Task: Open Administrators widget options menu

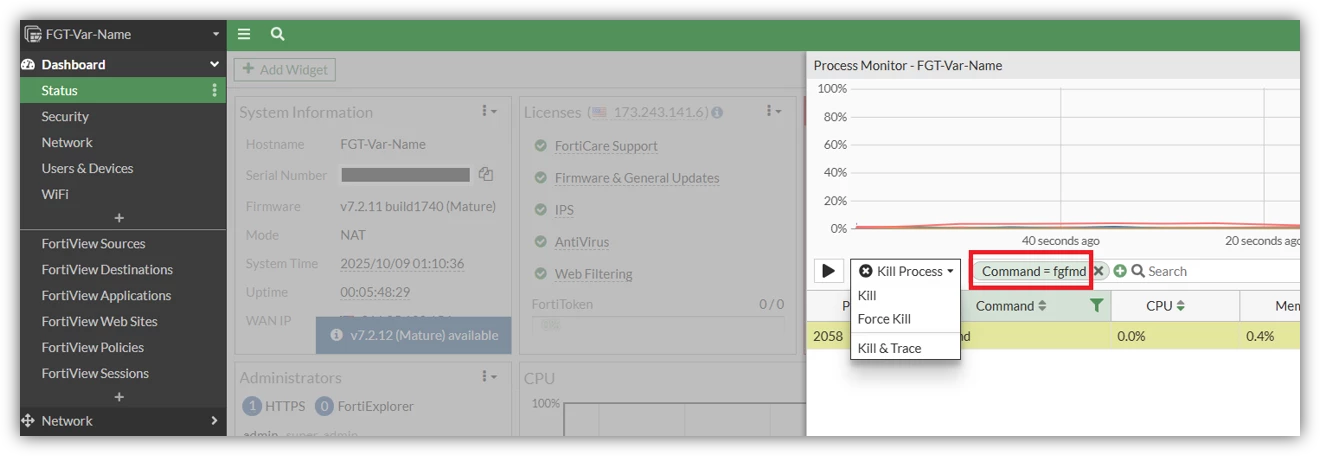Action: click(489, 376)
